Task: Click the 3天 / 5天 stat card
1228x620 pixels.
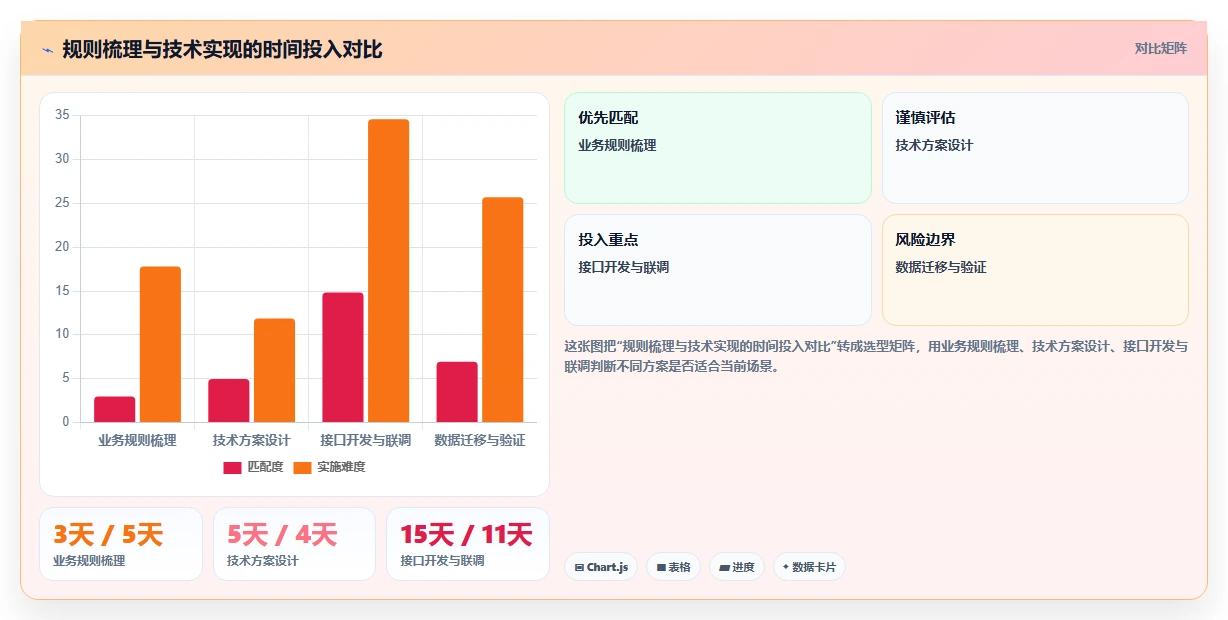Action: [x=121, y=544]
